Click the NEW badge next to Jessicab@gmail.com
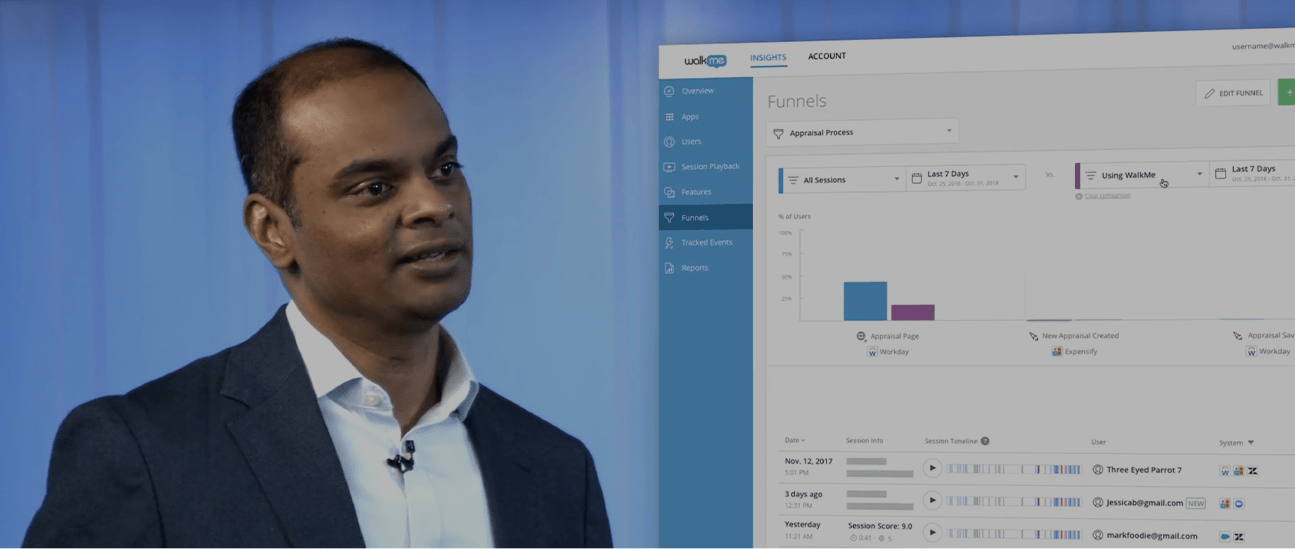Screen dimensions: 1295x549 (1196, 503)
